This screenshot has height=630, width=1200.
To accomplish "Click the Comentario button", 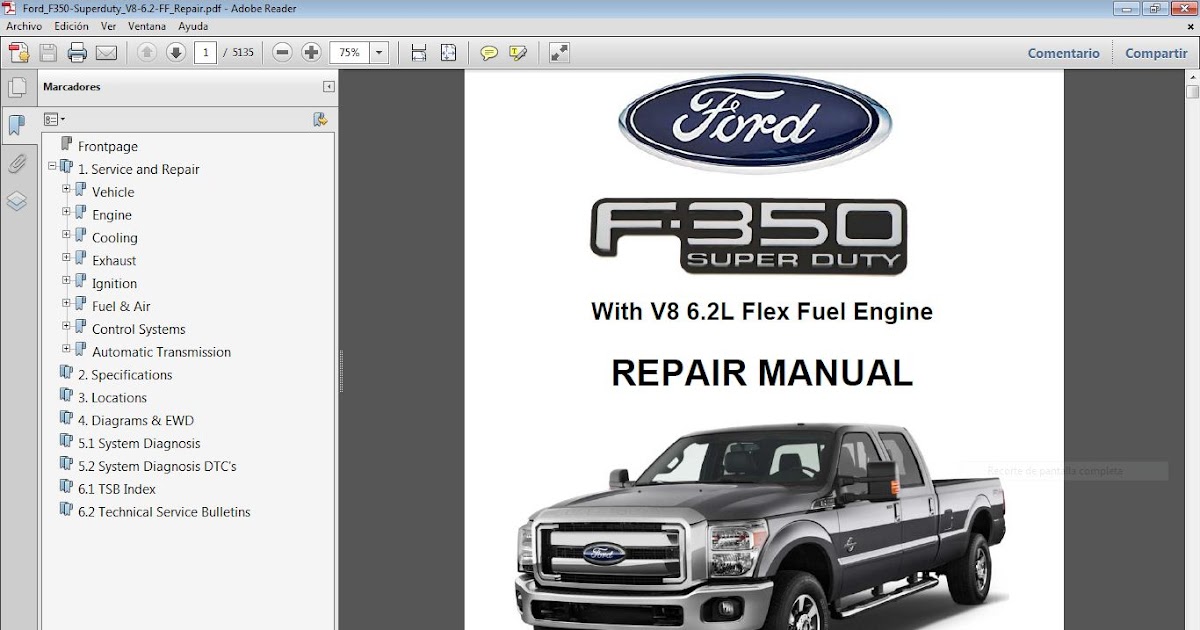I will pyautogui.click(x=1063, y=52).
